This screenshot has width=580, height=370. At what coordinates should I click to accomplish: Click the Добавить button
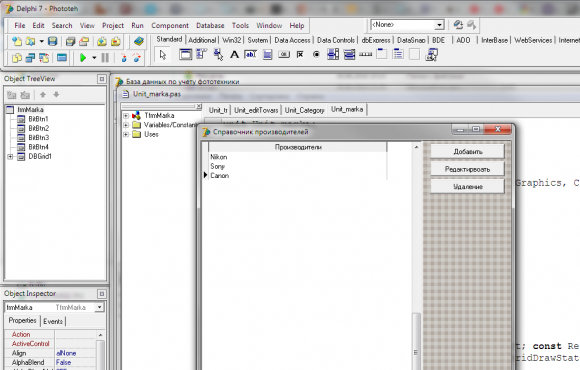tap(468, 152)
